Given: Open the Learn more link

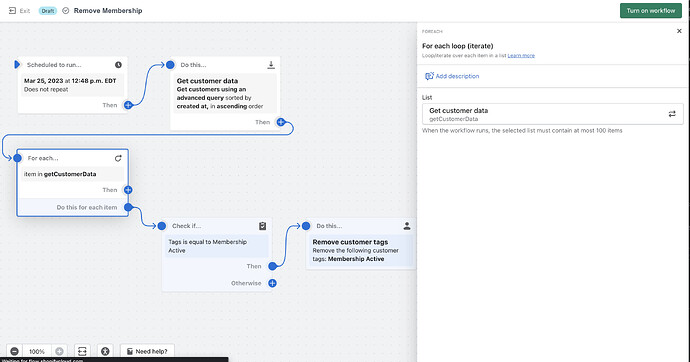Looking at the screenshot, I should point(521,55).
